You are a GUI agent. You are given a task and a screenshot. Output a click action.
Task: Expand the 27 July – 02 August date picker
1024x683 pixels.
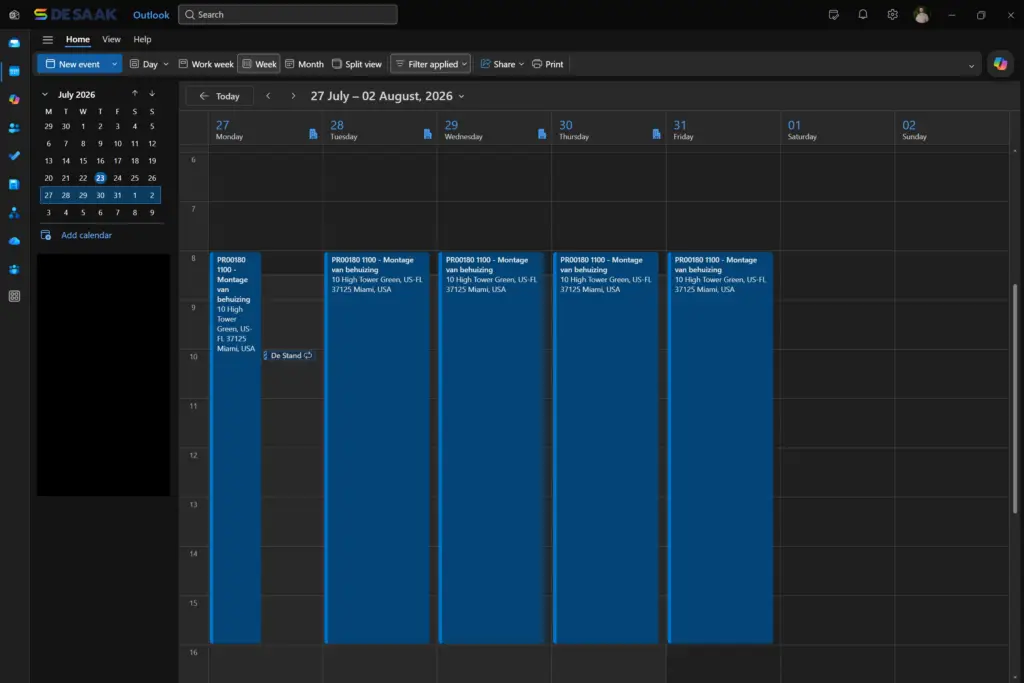click(x=388, y=96)
